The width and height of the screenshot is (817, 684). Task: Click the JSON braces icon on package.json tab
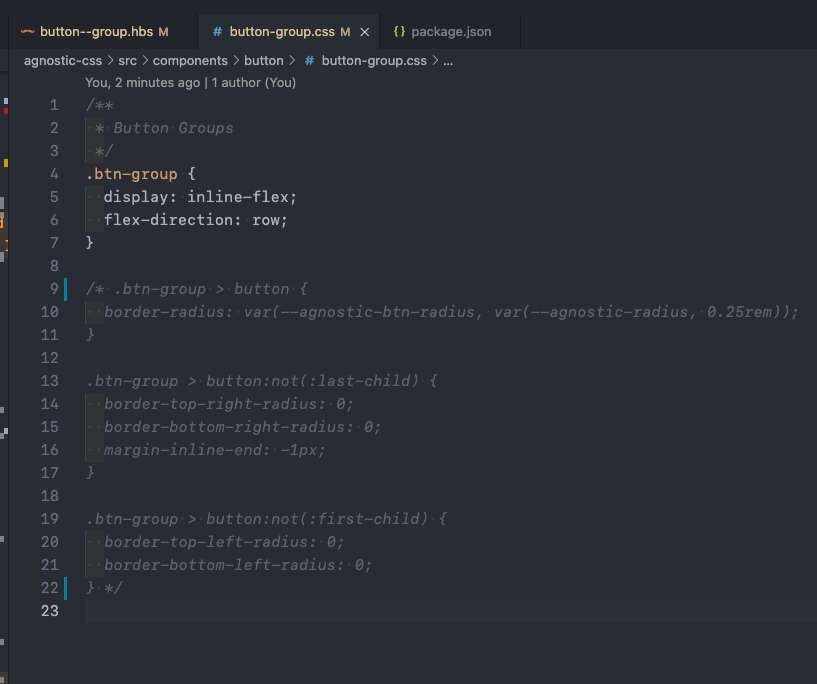pyautogui.click(x=399, y=31)
